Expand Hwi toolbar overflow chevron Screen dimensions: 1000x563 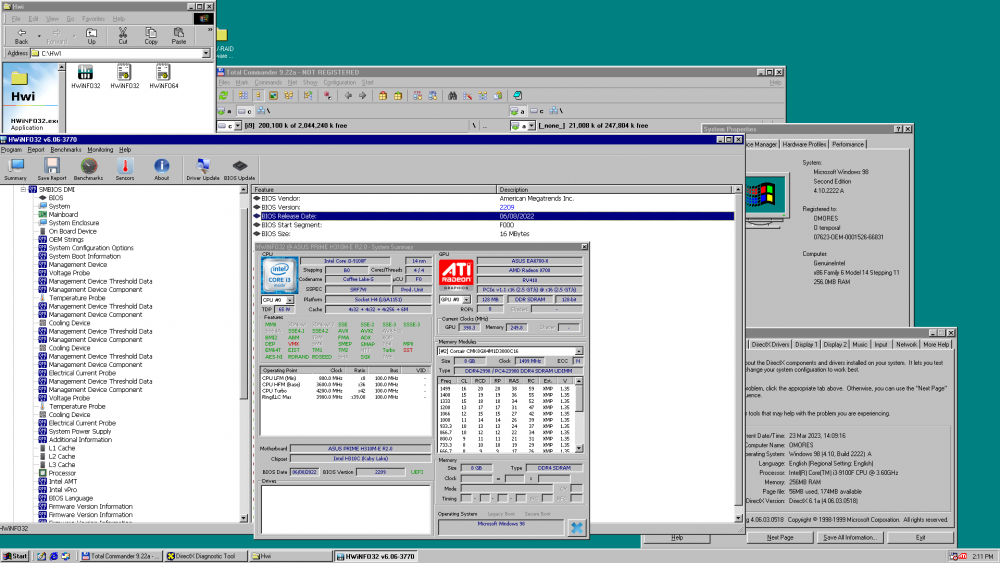tap(210, 30)
